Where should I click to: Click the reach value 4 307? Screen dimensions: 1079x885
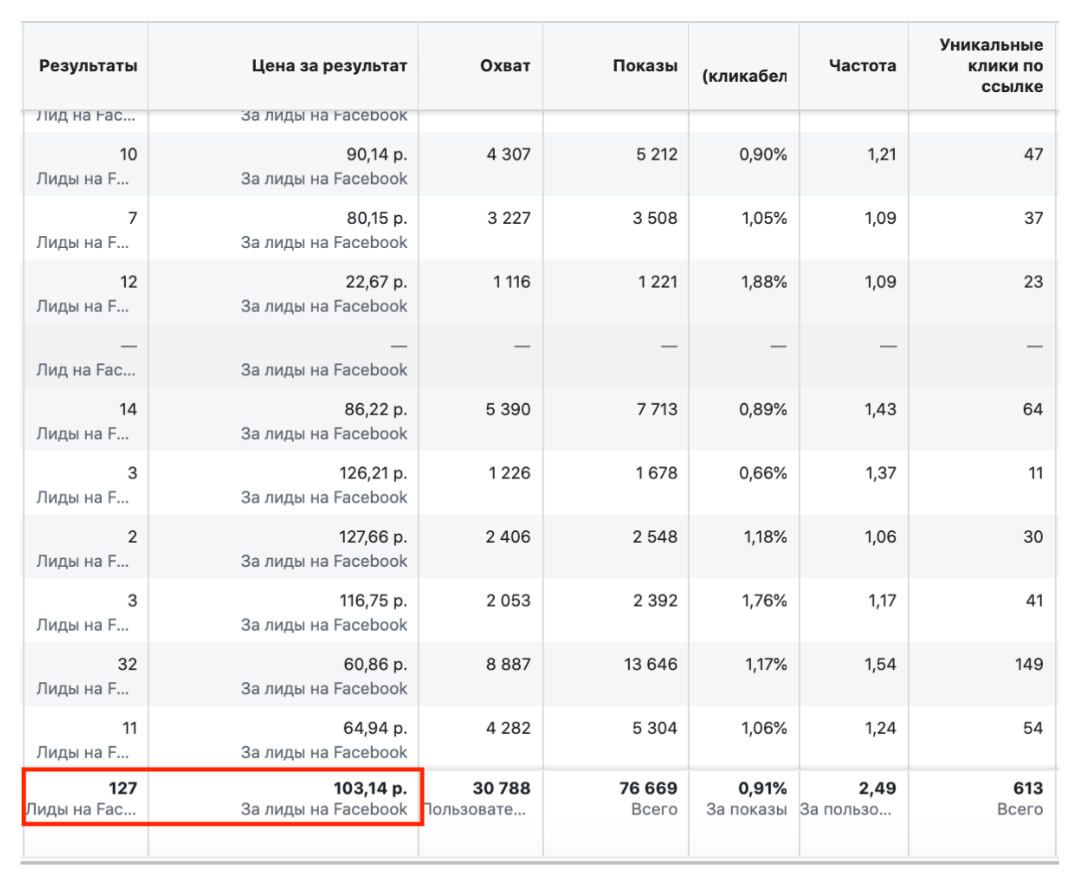coord(509,155)
